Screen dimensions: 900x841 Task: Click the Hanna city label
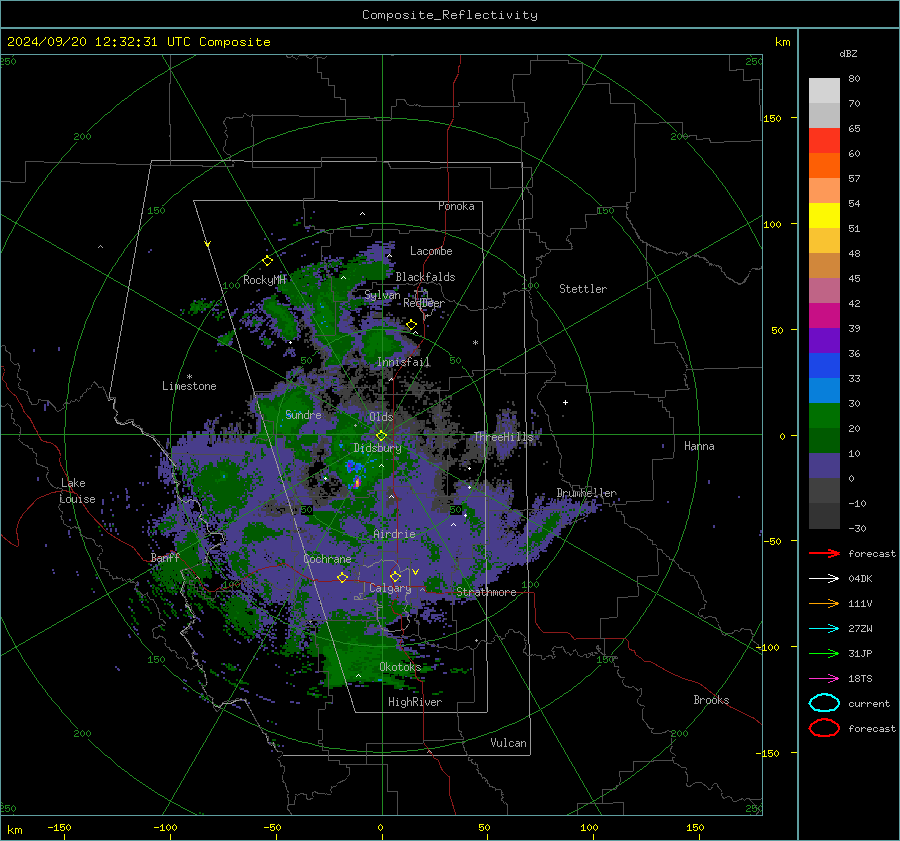click(x=699, y=446)
